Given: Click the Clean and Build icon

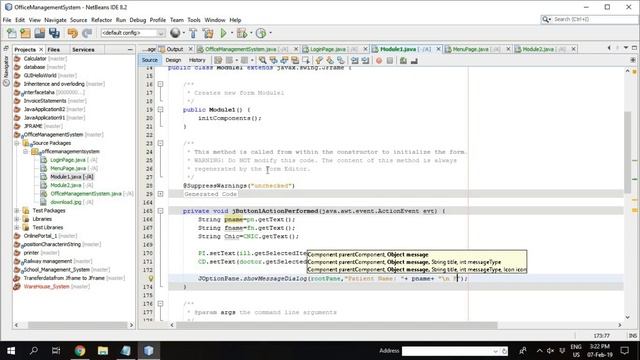Looking at the screenshot, I should [x=208, y=33].
